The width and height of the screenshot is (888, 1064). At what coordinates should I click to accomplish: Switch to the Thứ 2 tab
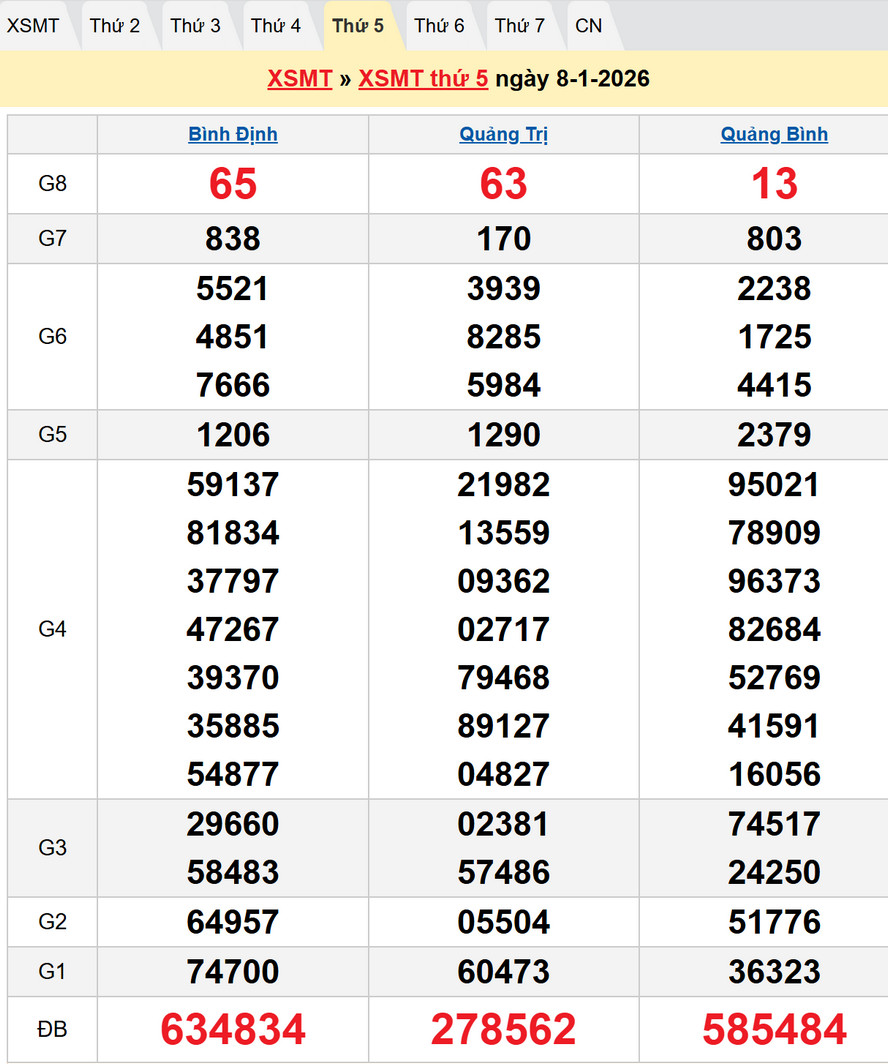click(x=115, y=26)
